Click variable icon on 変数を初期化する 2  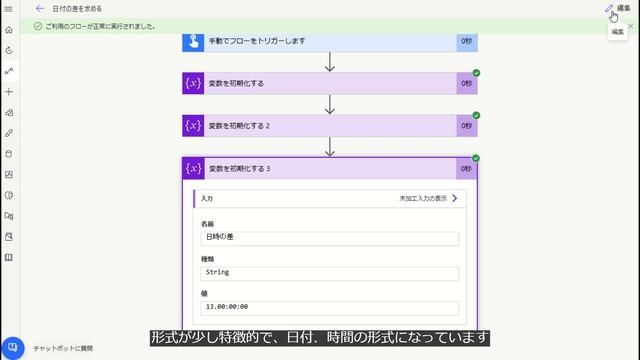193,126
